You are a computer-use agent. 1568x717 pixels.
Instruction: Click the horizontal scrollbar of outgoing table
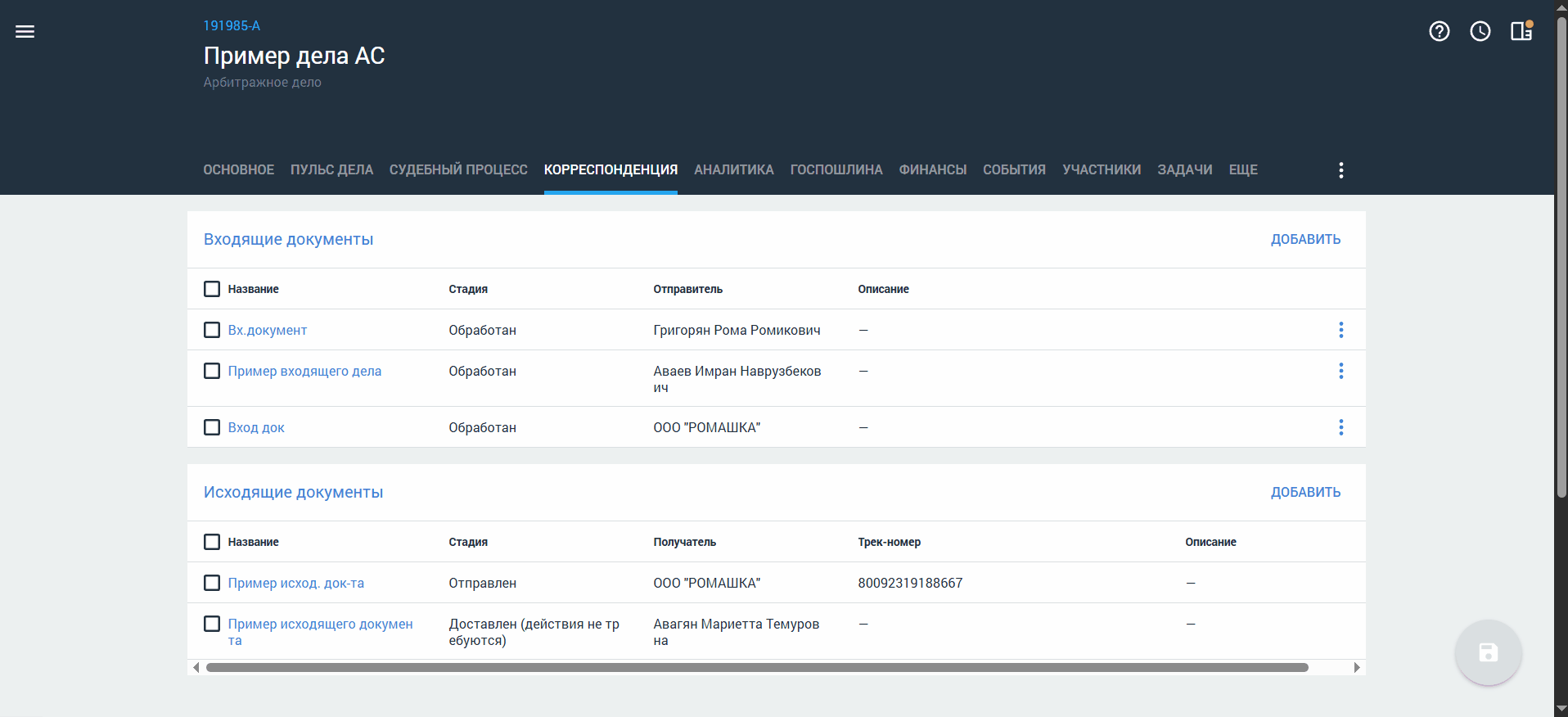pos(757,668)
